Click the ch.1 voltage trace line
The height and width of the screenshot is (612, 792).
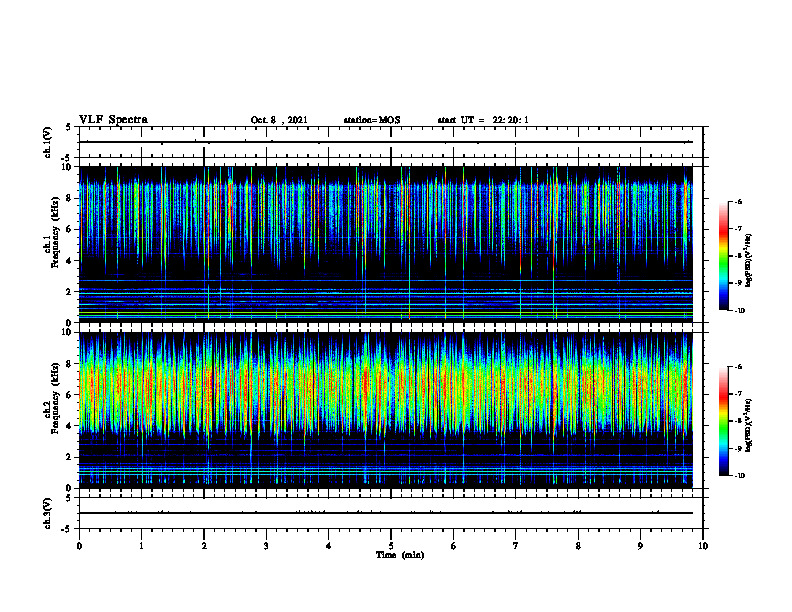point(386,142)
